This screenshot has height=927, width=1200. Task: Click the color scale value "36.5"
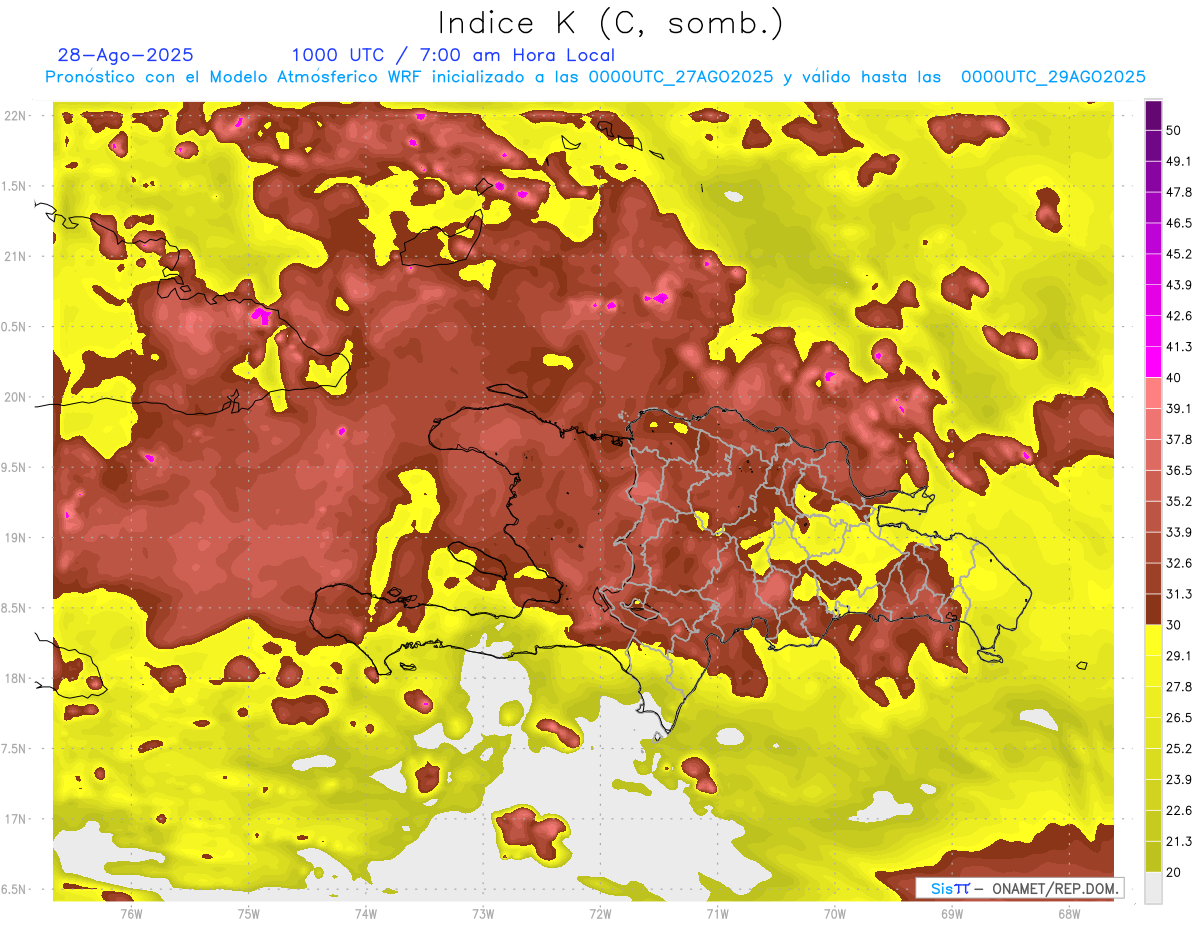pyautogui.click(x=1178, y=470)
